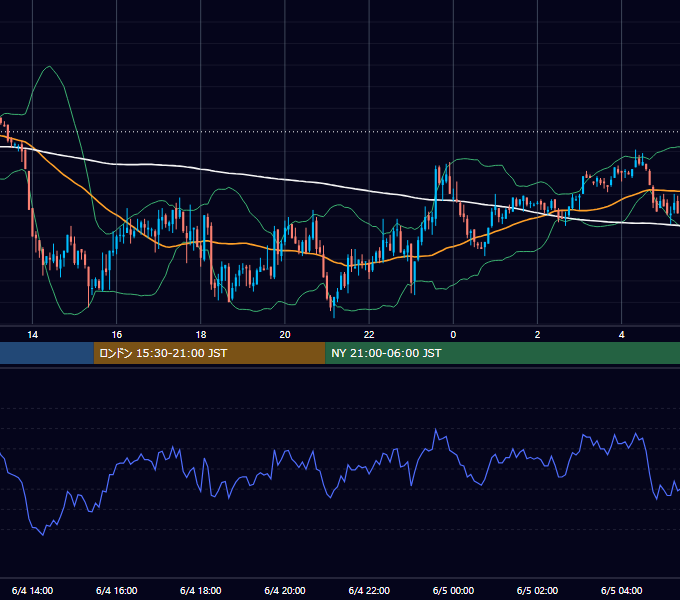Click the 0 hour label on price chart axis
680x600 pixels.
(x=453, y=335)
